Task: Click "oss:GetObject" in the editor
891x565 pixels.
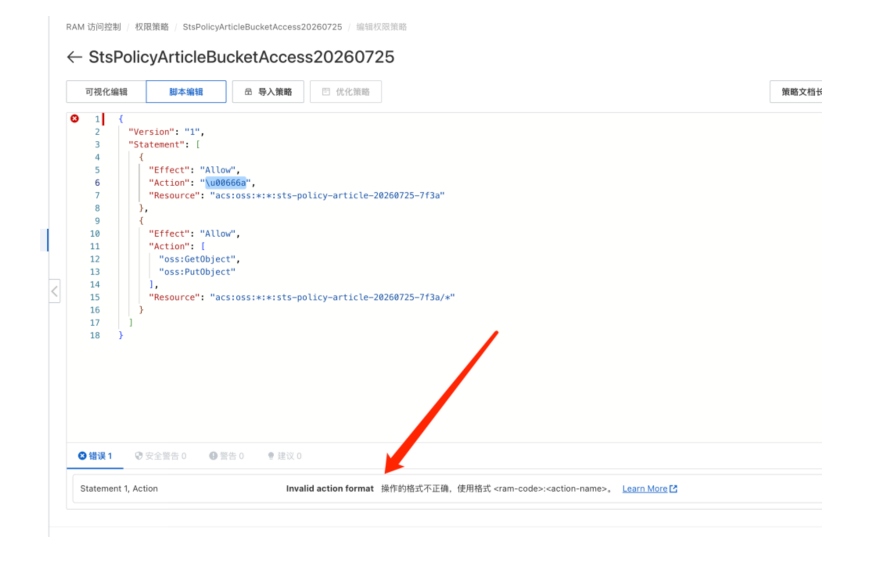Action: (x=197, y=259)
